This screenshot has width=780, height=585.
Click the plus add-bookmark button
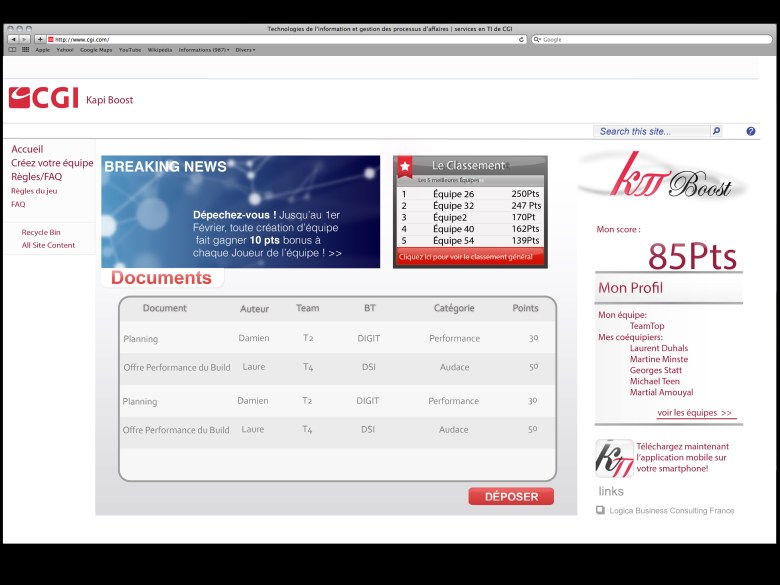pos(40,39)
